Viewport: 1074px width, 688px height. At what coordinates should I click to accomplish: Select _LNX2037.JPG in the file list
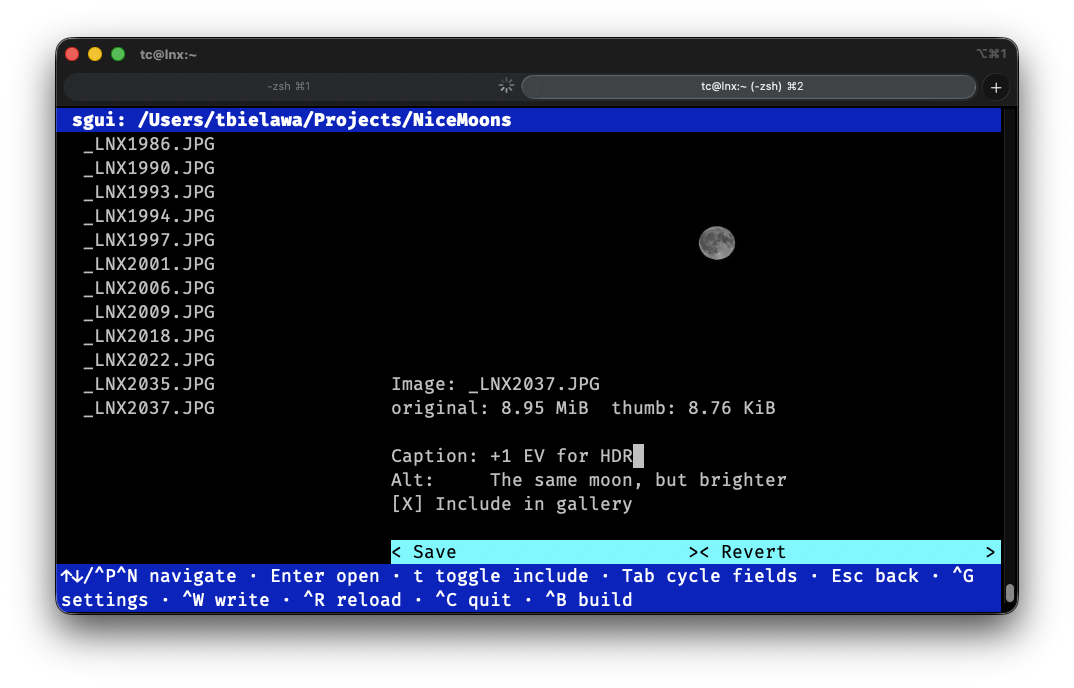[149, 408]
